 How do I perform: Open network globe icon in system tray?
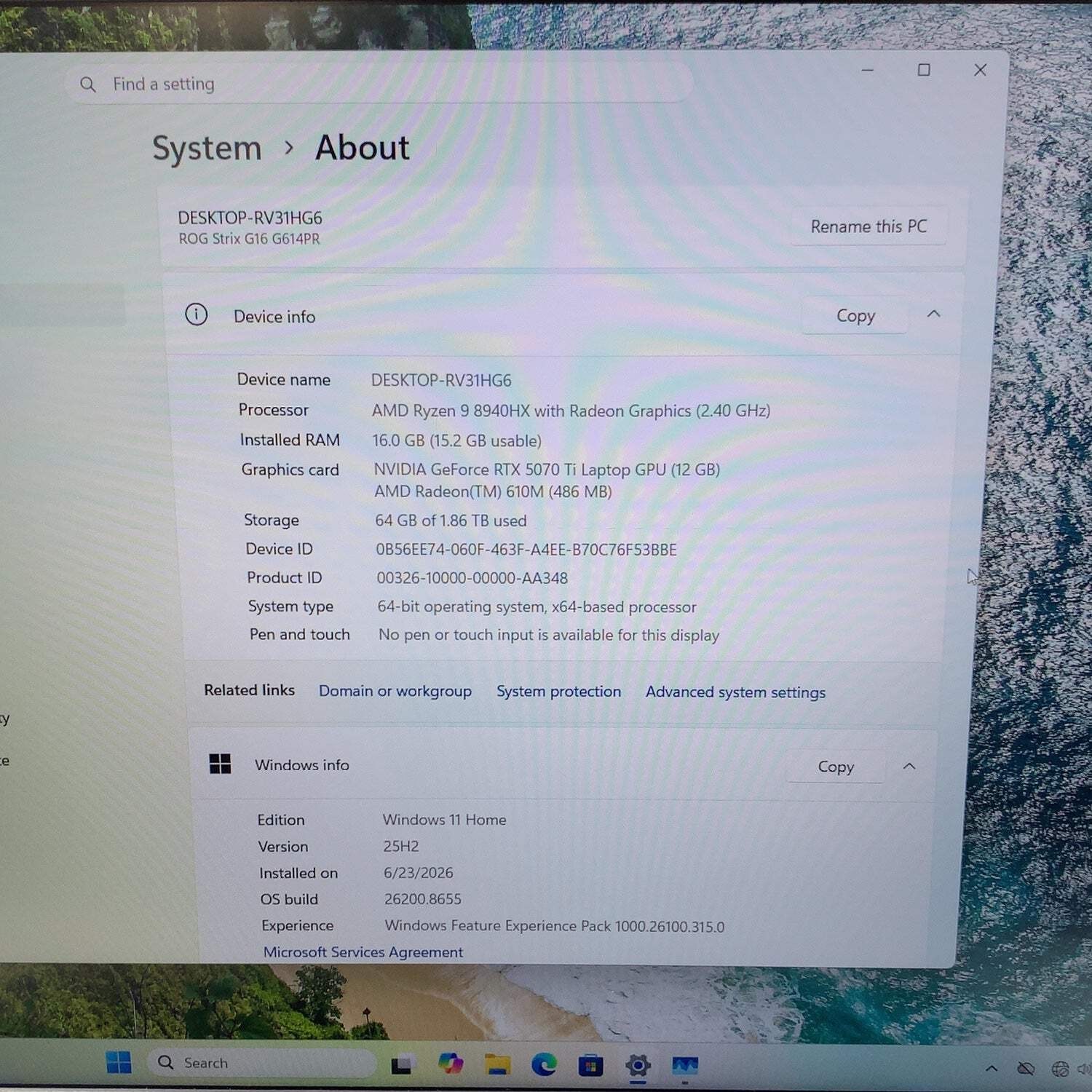pyautogui.click(x=1060, y=1069)
